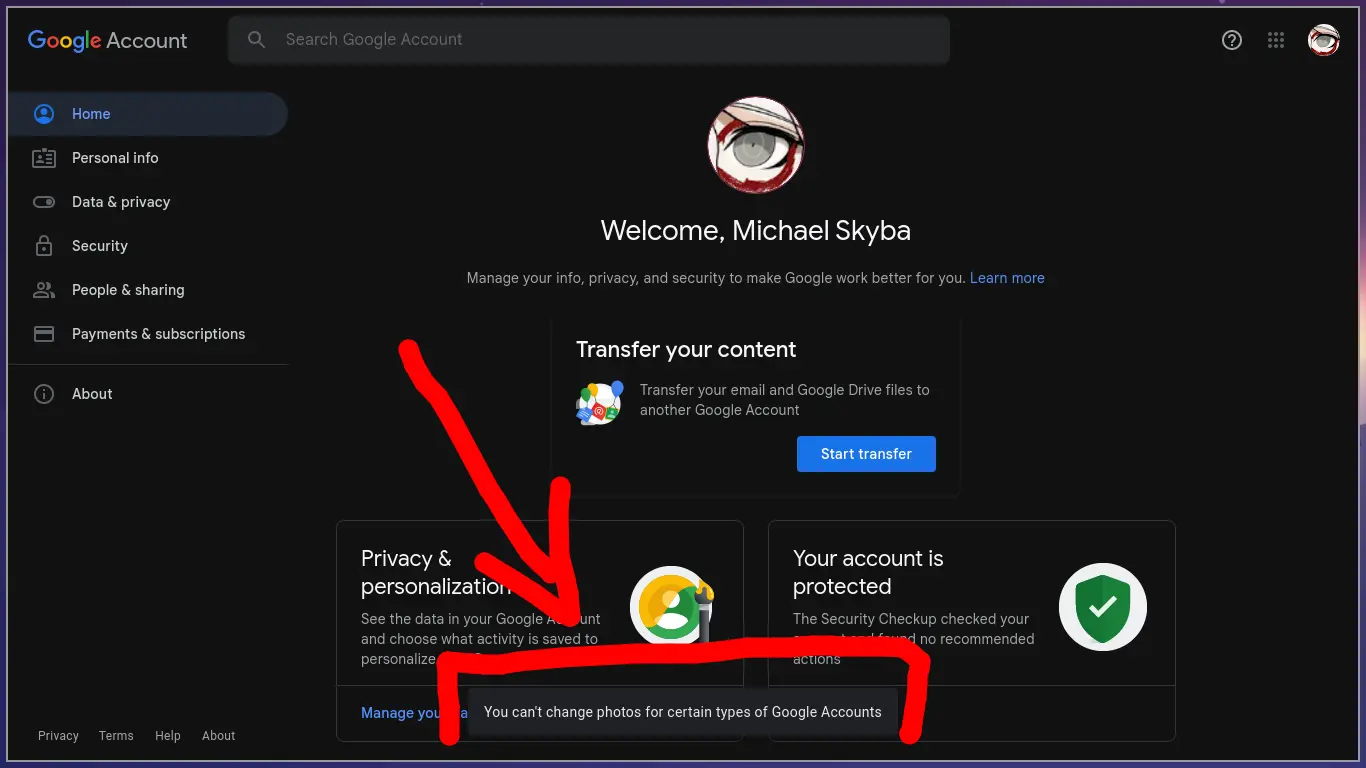Open Data & privacy section
This screenshot has height=768, width=1366.
point(148,202)
